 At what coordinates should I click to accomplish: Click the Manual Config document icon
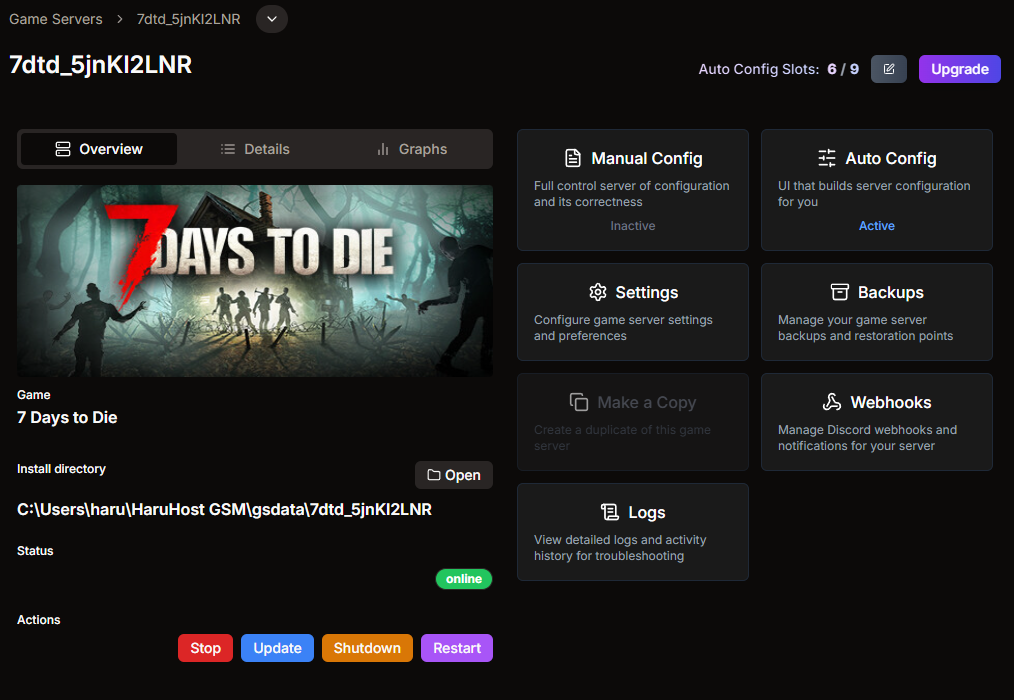tap(573, 159)
